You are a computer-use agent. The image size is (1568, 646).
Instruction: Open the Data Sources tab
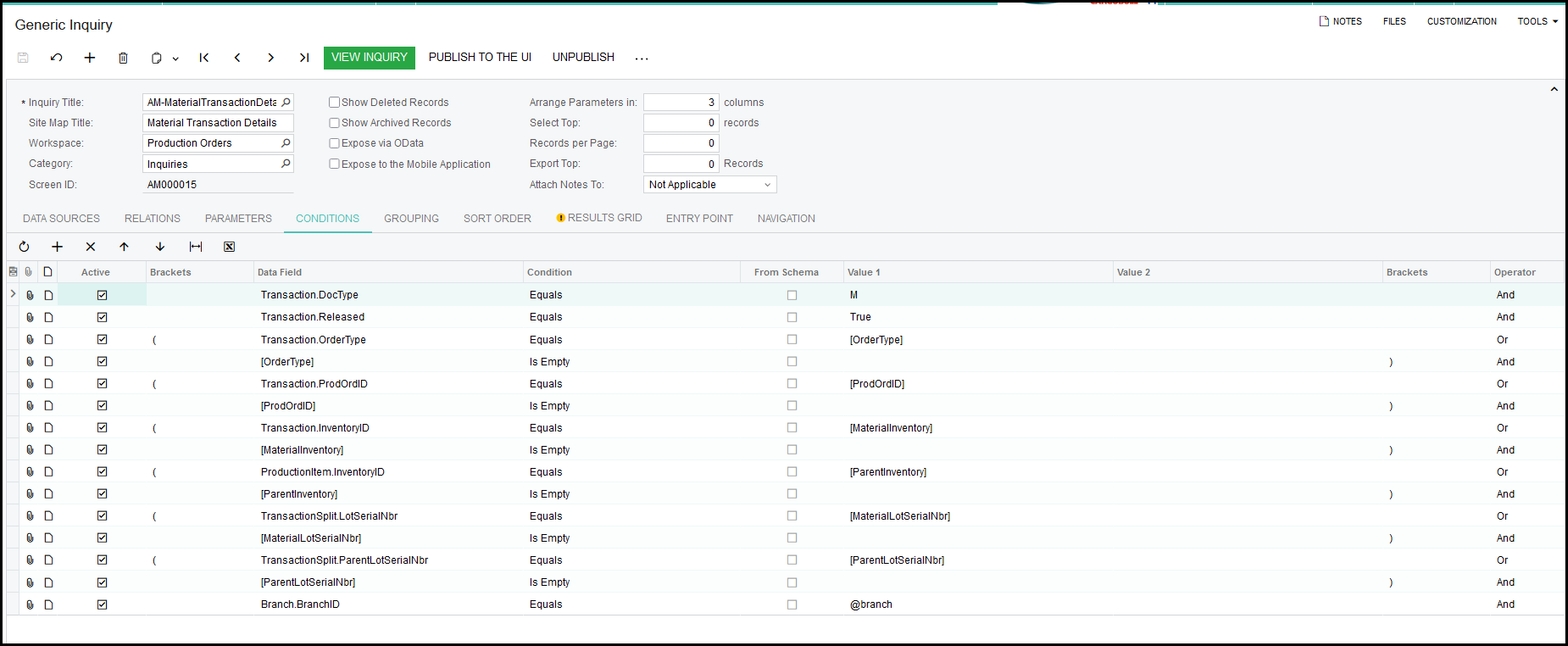pos(61,219)
